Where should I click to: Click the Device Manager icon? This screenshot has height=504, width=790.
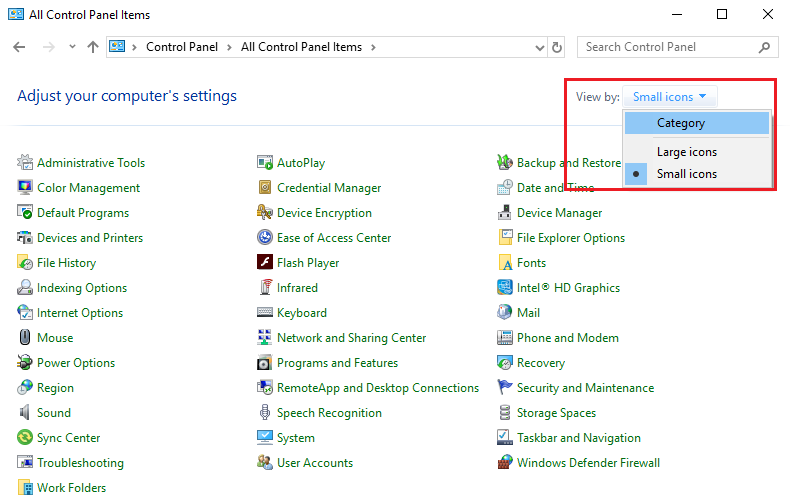505,213
